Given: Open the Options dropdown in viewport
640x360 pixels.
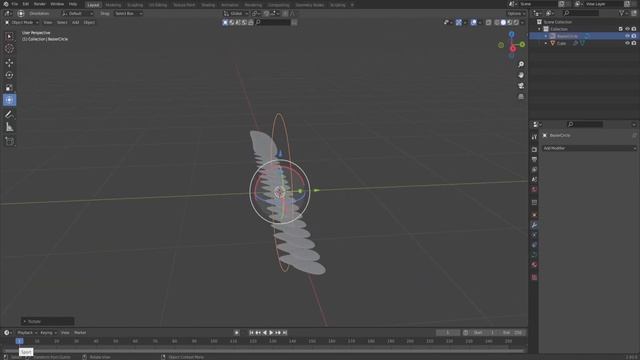Looking at the screenshot, I should coord(516,13).
